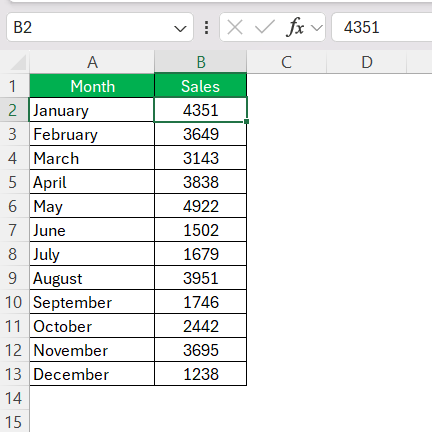
Task: Click the sales value 1746
Action: [201, 302]
